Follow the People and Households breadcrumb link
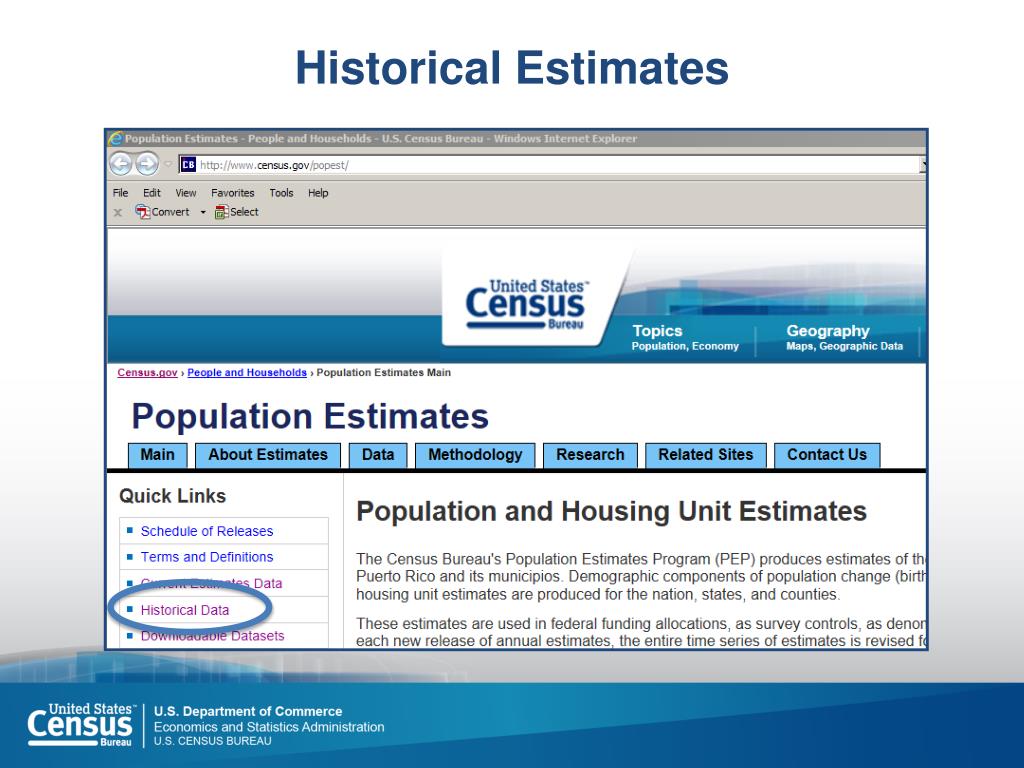The height and width of the screenshot is (768, 1024). (247, 372)
